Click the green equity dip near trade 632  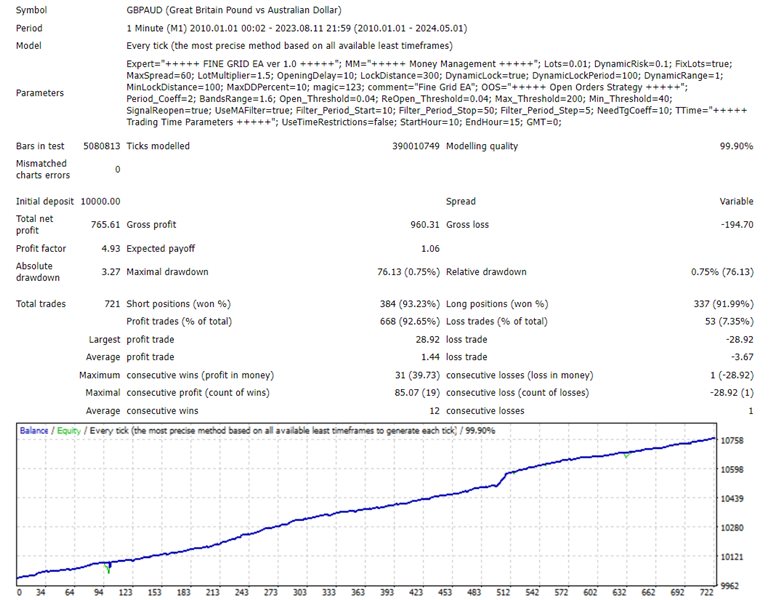pyautogui.click(x=626, y=456)
